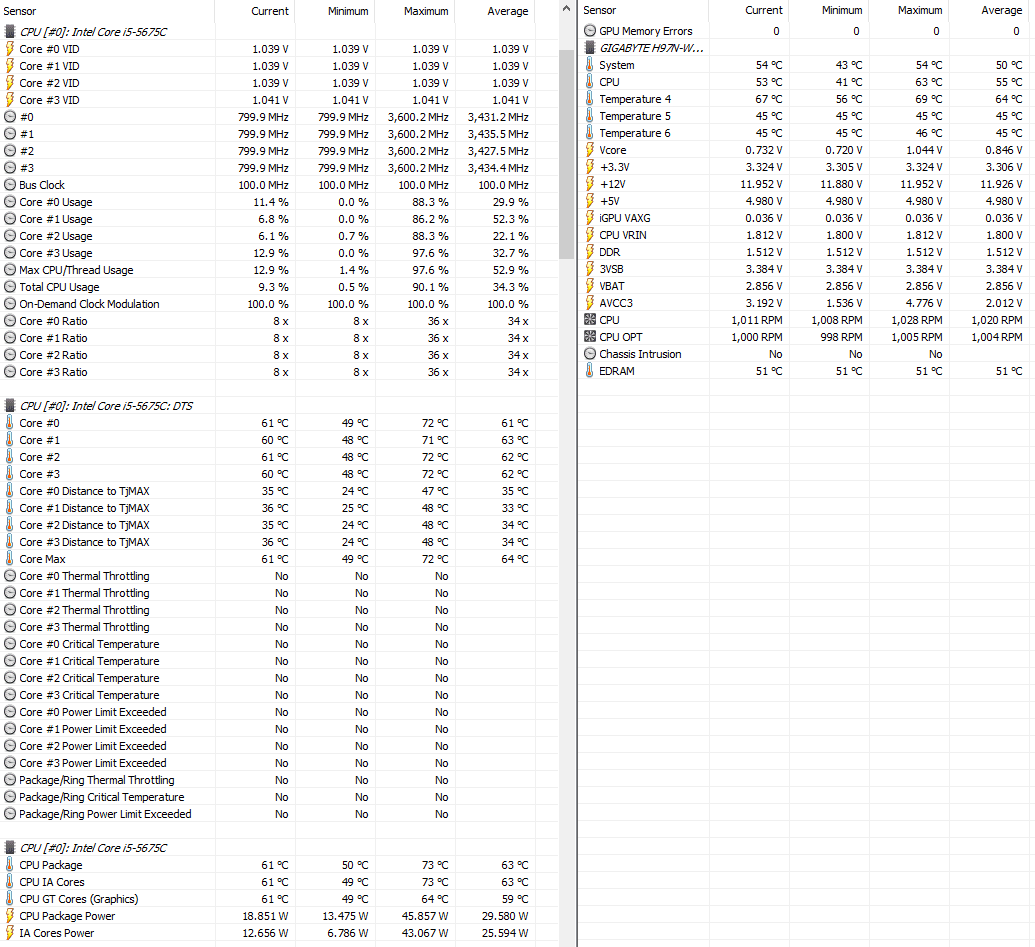Select the CPU VRIN row

(x=806, y=235)
